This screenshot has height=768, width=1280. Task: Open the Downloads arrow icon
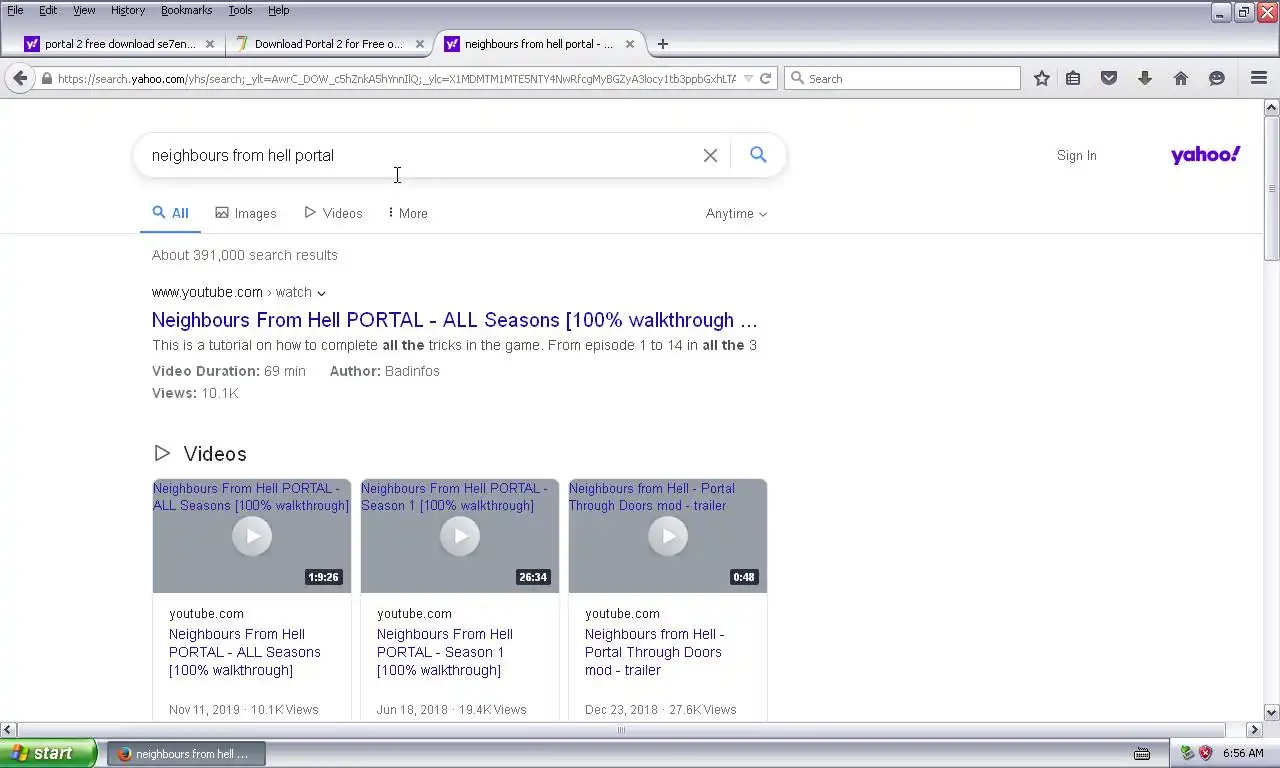coord(1145,78)
